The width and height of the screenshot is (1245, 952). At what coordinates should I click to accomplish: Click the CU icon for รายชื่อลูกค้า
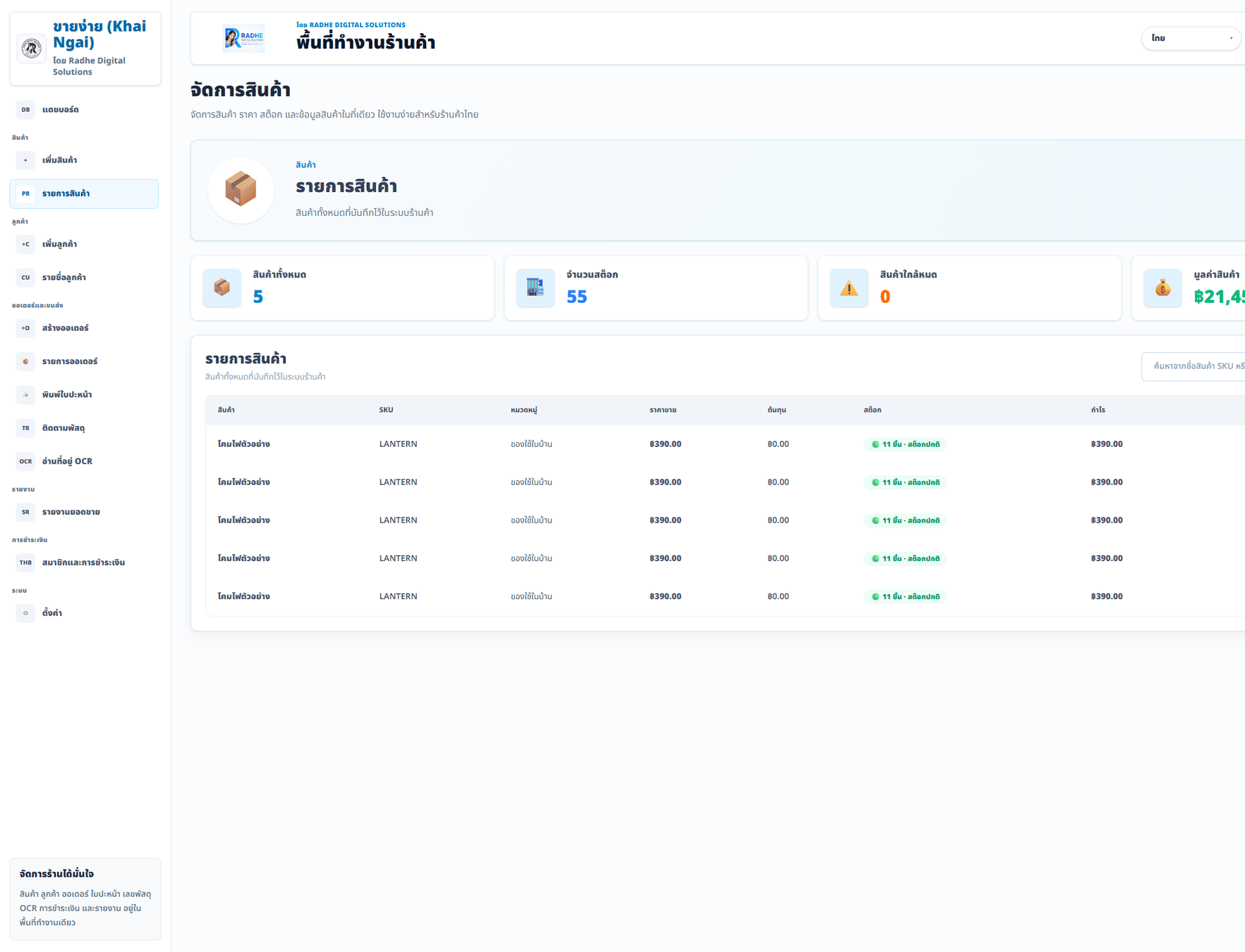click(x=25, y=278)
